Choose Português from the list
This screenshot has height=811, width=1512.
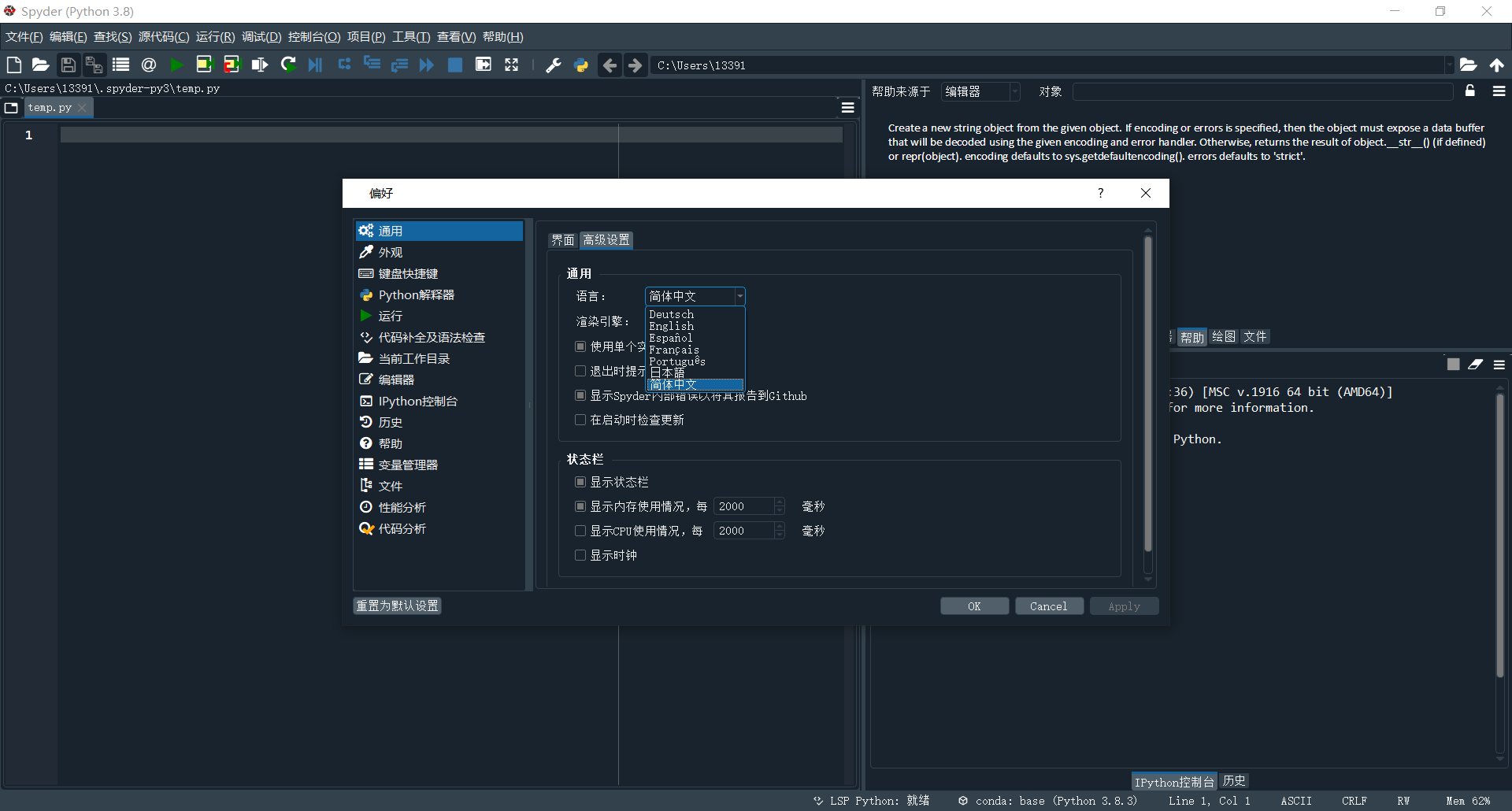695,361
